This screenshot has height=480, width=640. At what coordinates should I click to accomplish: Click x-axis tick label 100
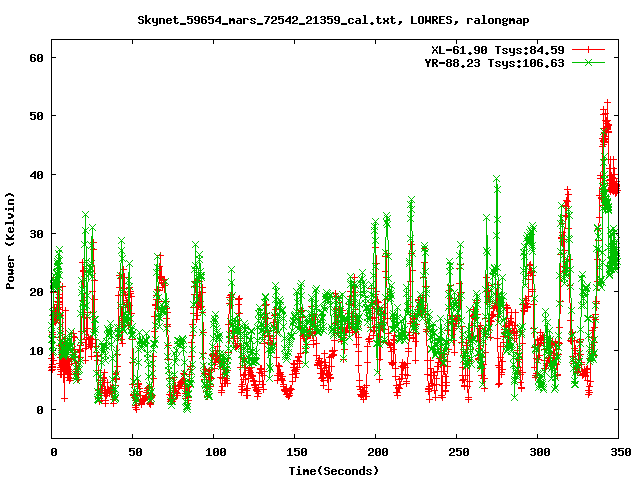(x=216, y=452)
